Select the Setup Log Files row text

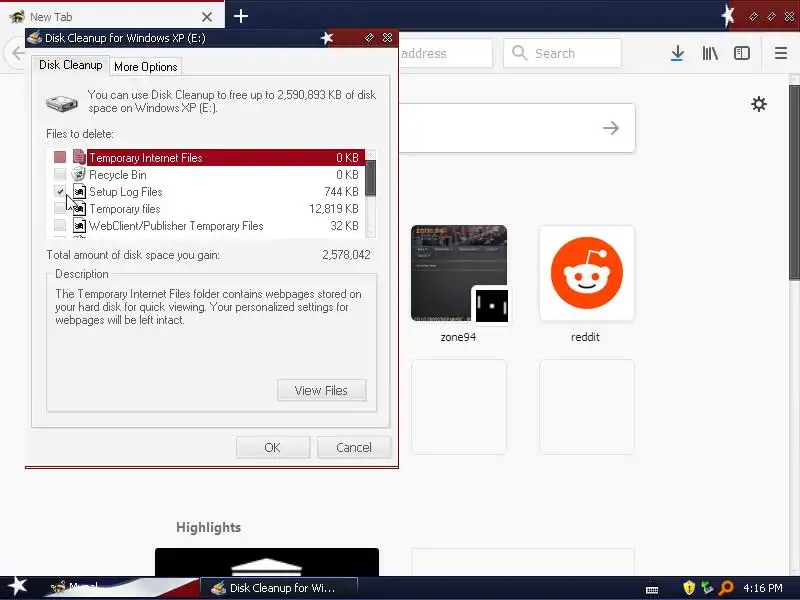[x=126, y=192]
